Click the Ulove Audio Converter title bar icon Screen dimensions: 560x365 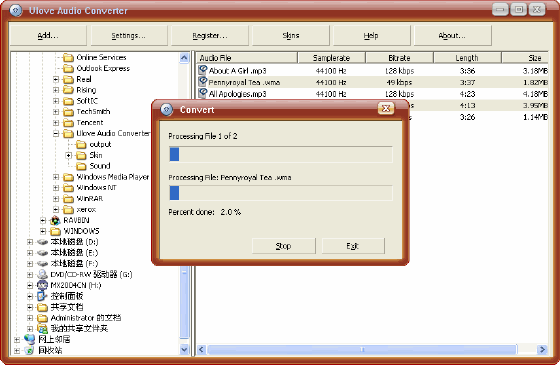[x=16, y=10]
